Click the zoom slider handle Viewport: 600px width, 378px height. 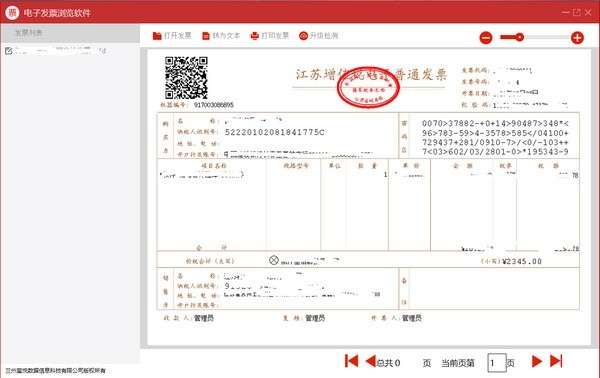[519, 37]
